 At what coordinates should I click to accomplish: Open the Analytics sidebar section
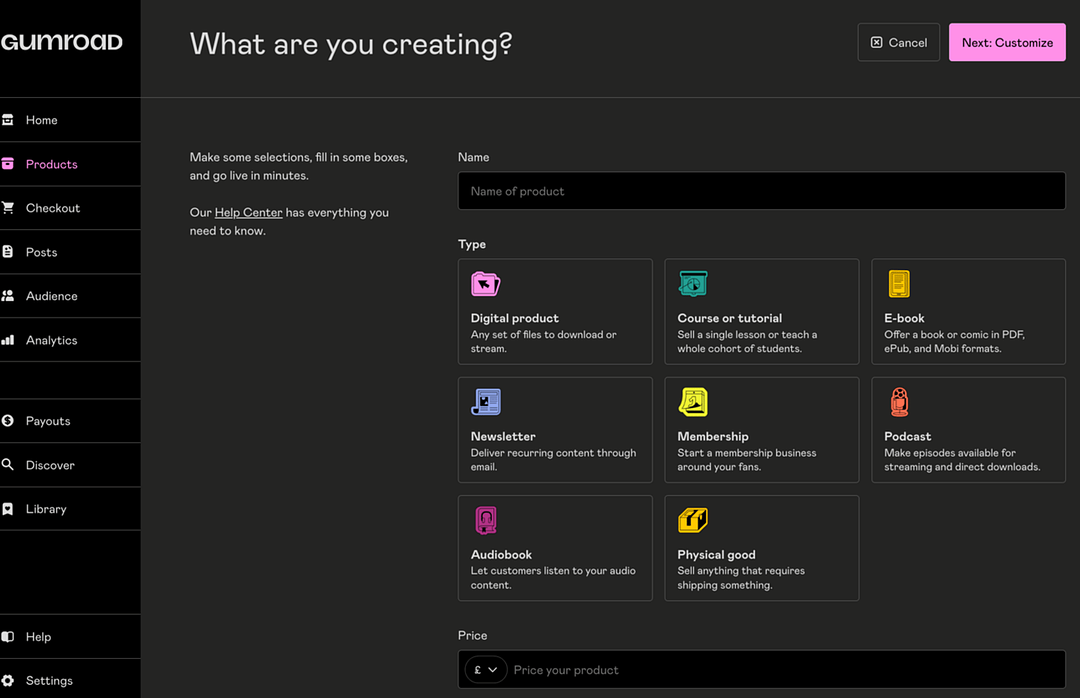coord(51,340)
